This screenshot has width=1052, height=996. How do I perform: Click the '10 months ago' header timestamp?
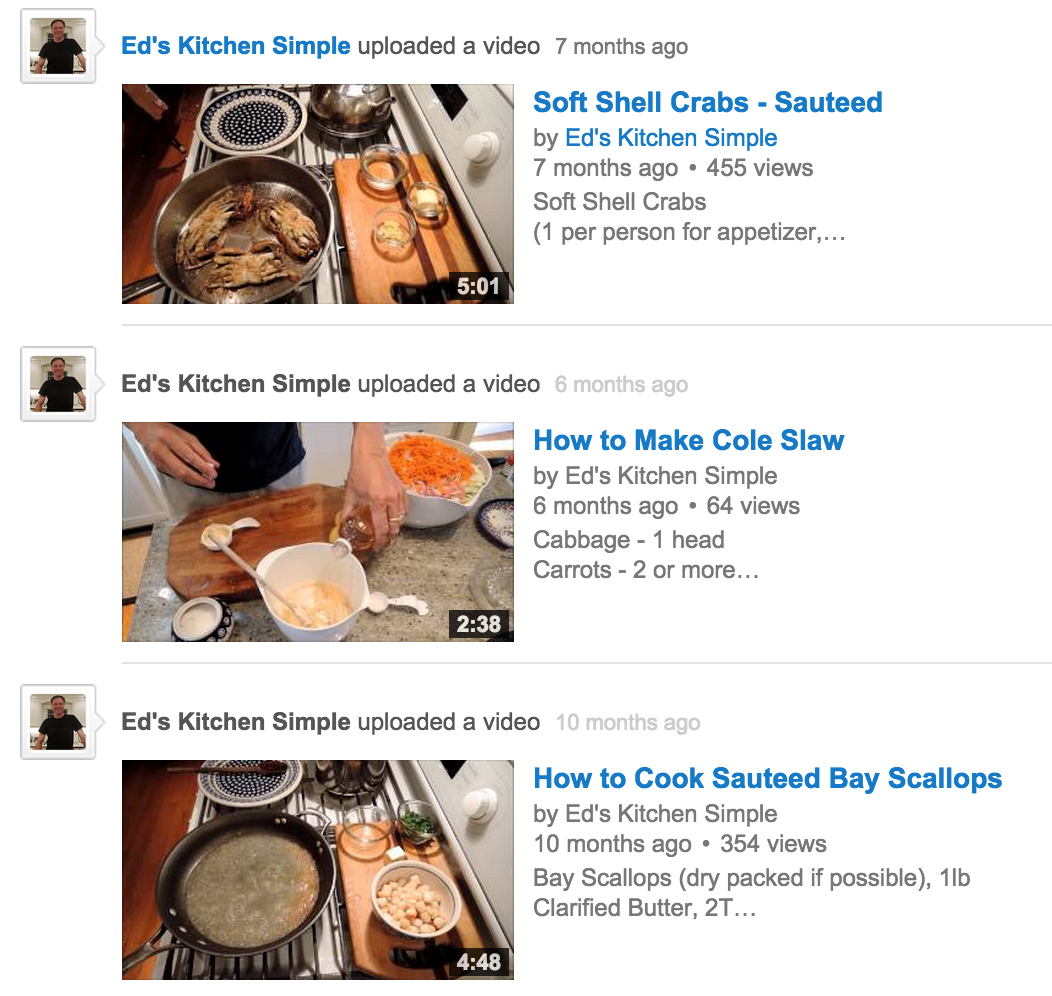[627, 722]
